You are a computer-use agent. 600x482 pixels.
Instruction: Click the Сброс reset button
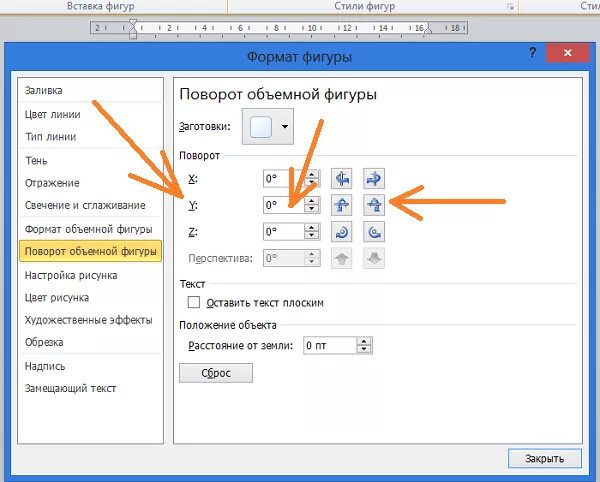(x=216, y=373)
